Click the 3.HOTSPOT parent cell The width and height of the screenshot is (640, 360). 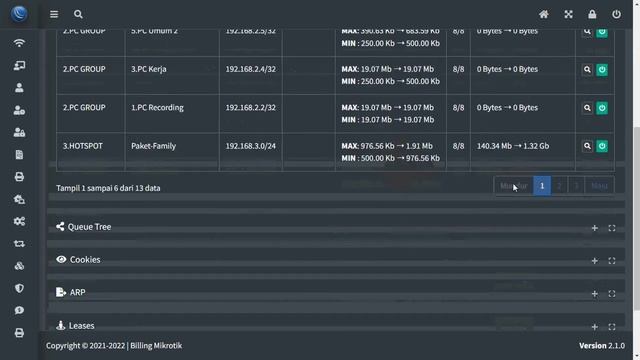tap(91, 151)
